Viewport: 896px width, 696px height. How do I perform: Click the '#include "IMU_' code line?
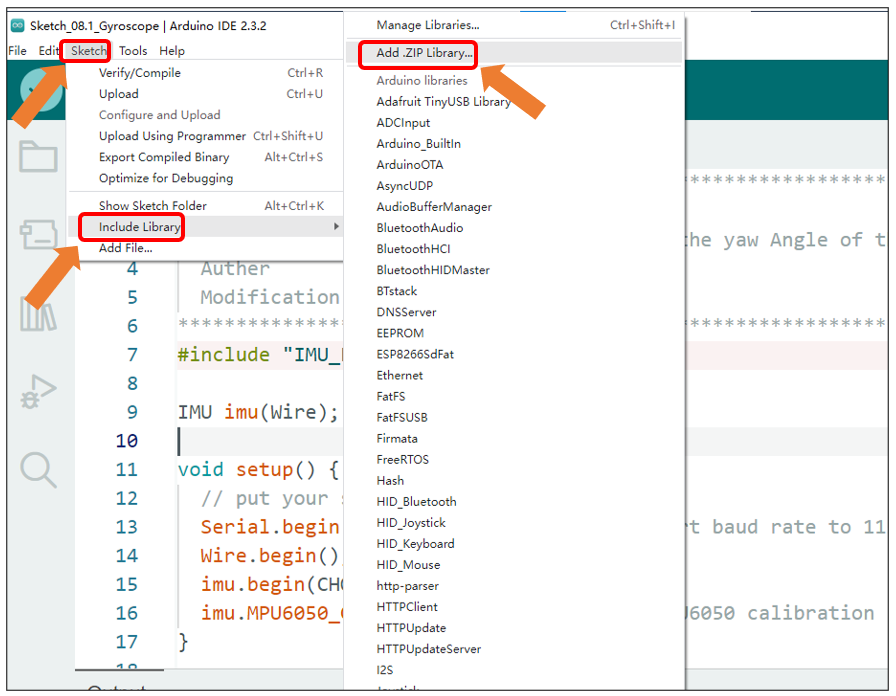(x=259, y=355)
